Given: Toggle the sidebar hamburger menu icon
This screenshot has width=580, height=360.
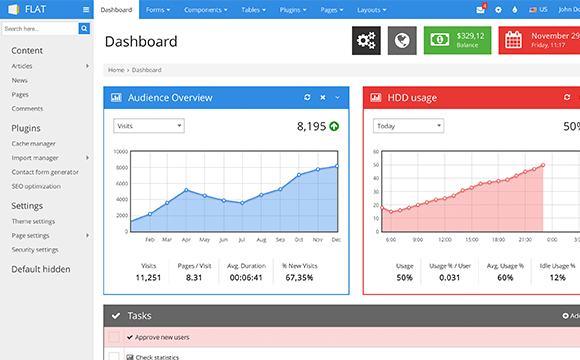Looking at the screenshot, I should (x=86, y=10).
